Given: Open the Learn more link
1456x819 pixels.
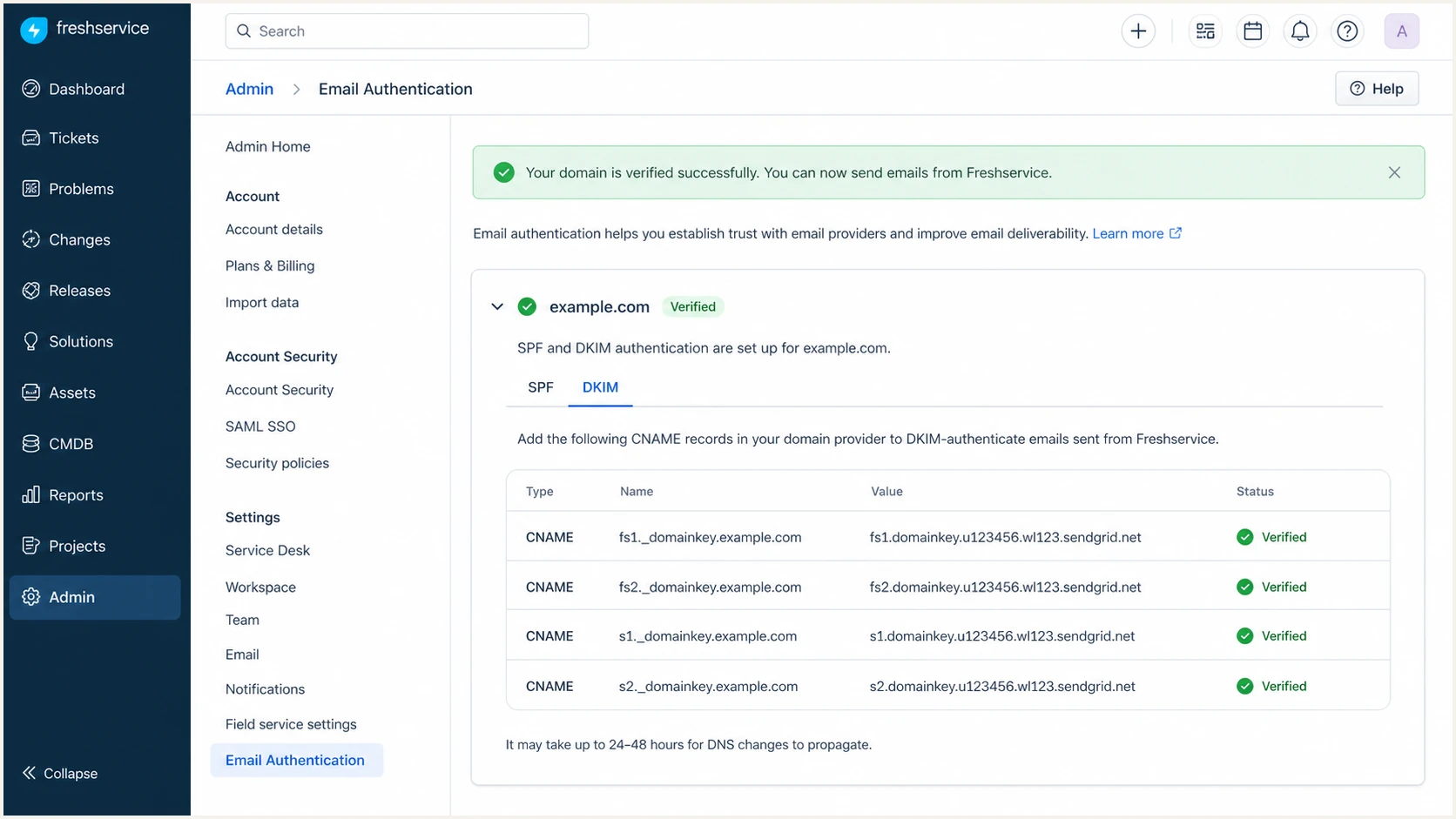Looking at the screenshot, I should tap(1136, 233).
